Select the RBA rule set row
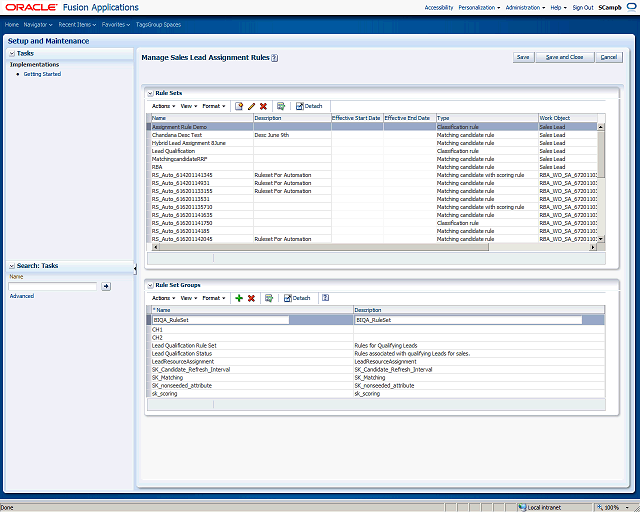 pos(373,167)
